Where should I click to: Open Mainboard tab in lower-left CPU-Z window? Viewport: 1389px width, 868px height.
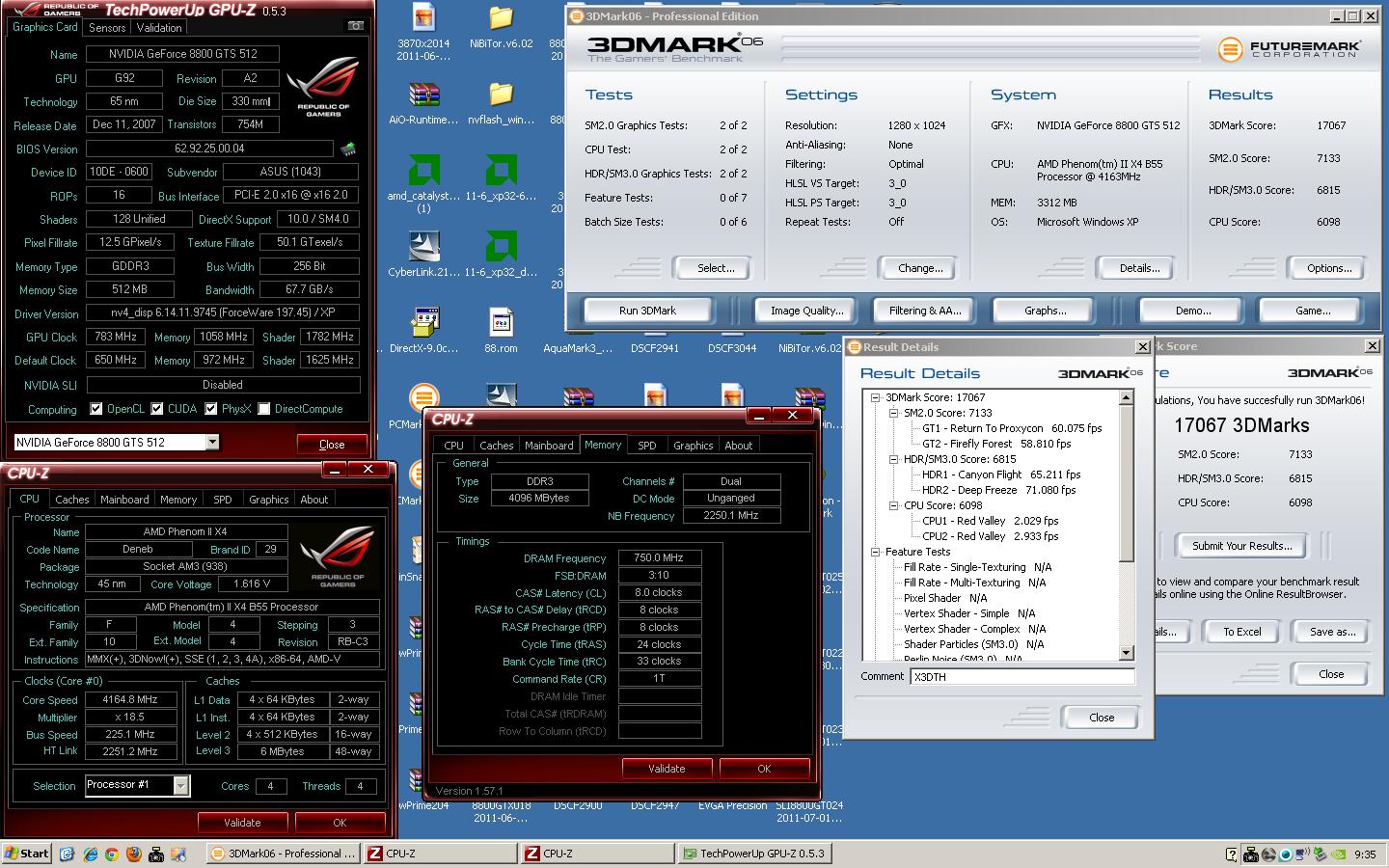124,500
